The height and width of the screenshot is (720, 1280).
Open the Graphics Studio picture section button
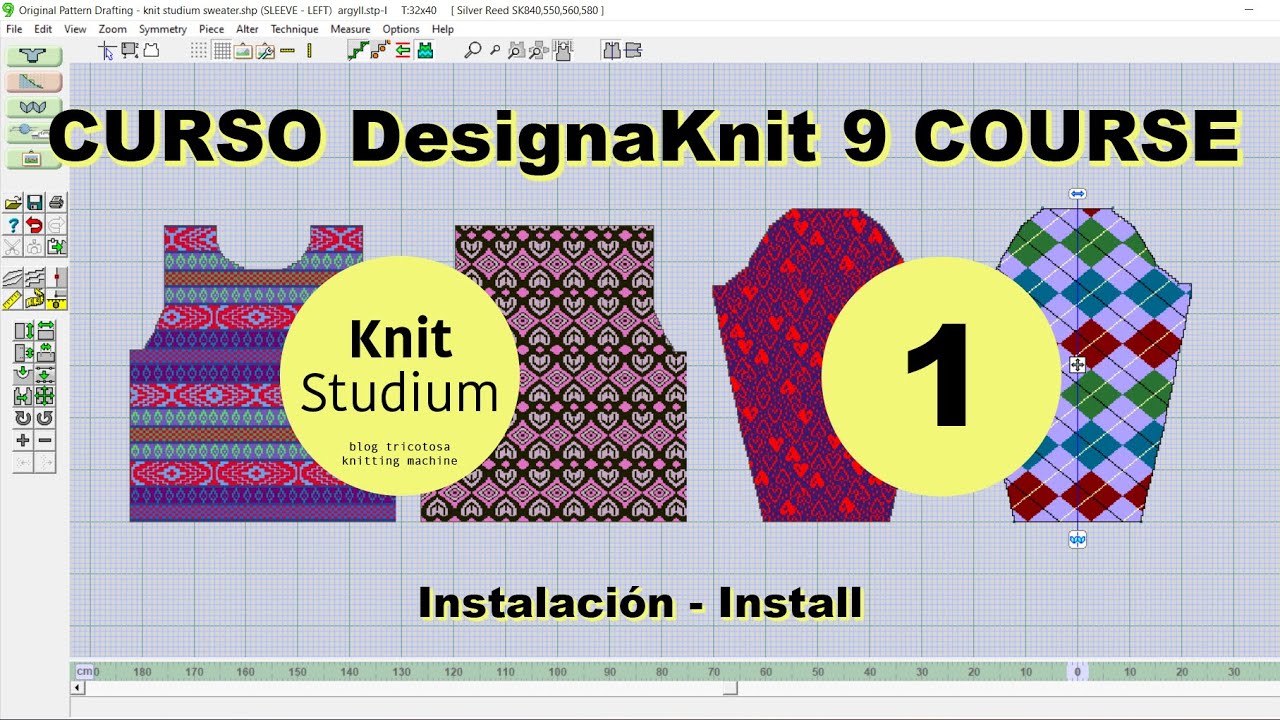tap(34, 158)
